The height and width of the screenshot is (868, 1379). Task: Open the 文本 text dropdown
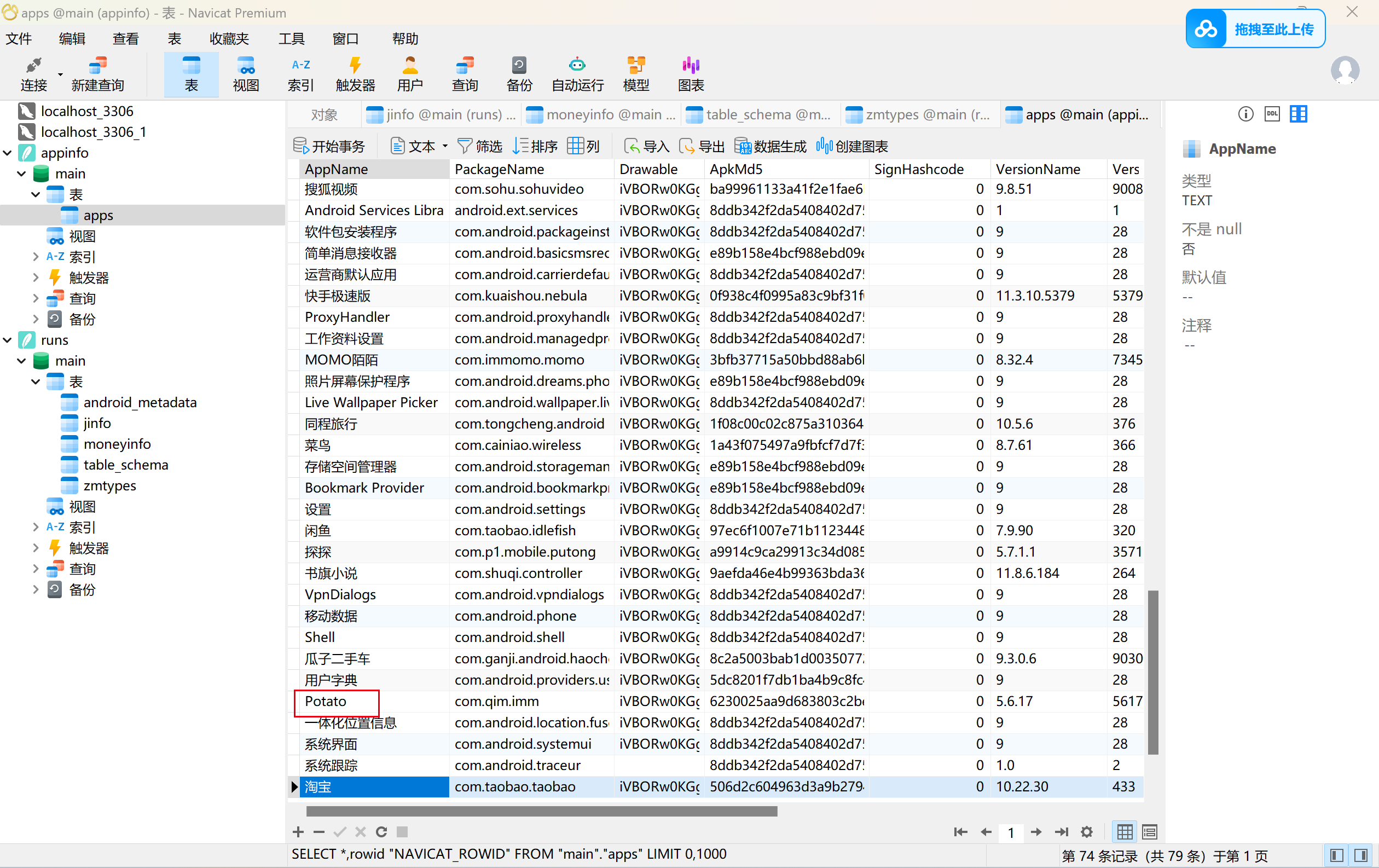pyautogui.click(x=419, y=146)
